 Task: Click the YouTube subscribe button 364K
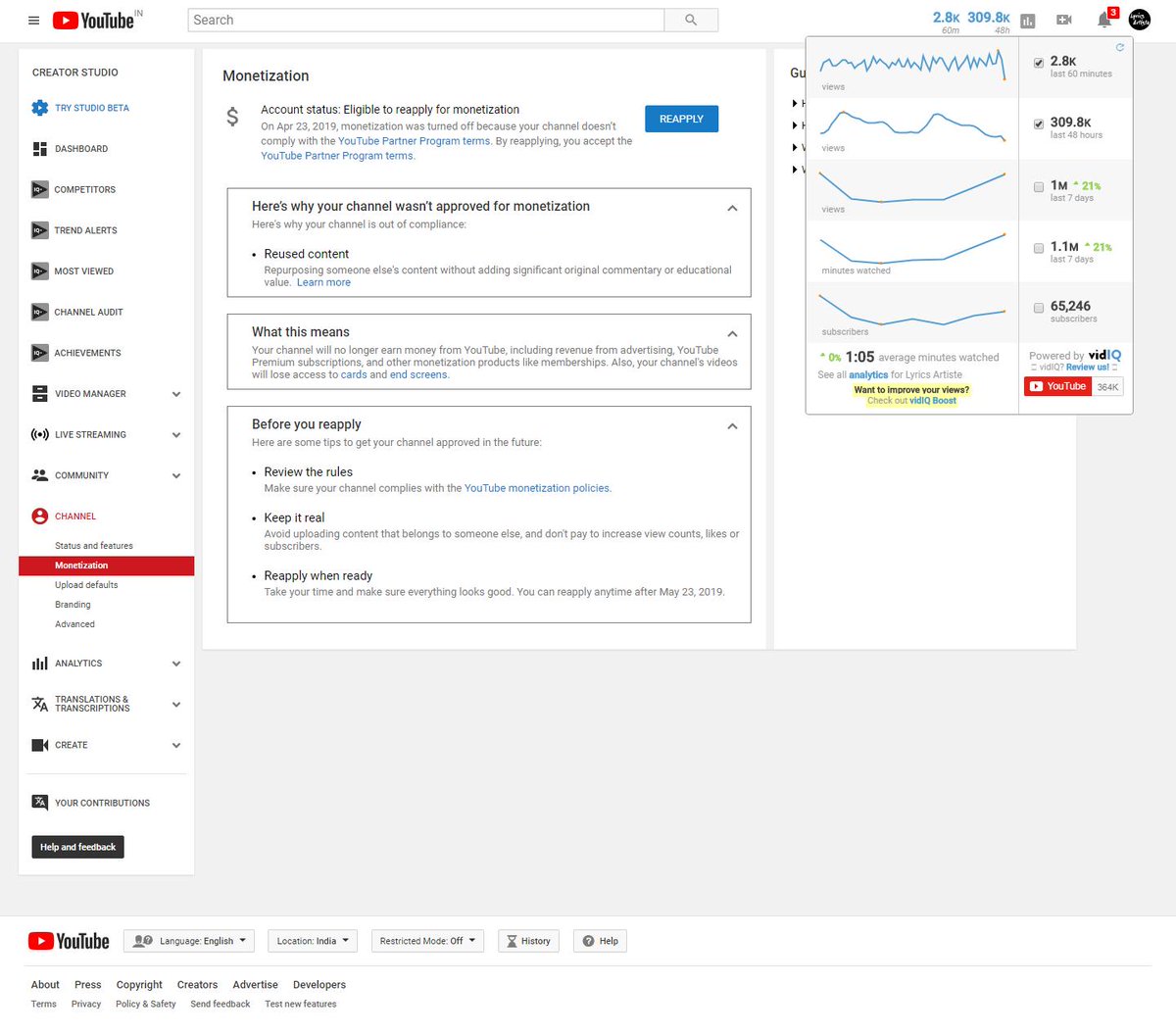[x=1057, y=387]
